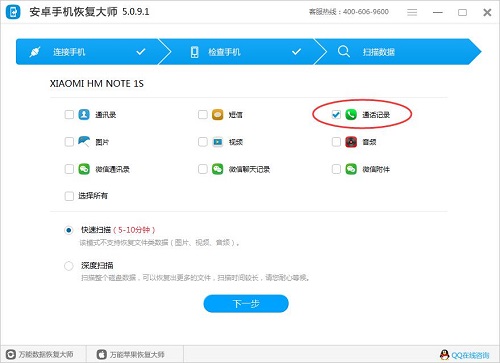This screenshot has width=500, height=363.
Task: Open the hamburger menu in title bar
Action: pyautogui.click(x=412, y=12)
